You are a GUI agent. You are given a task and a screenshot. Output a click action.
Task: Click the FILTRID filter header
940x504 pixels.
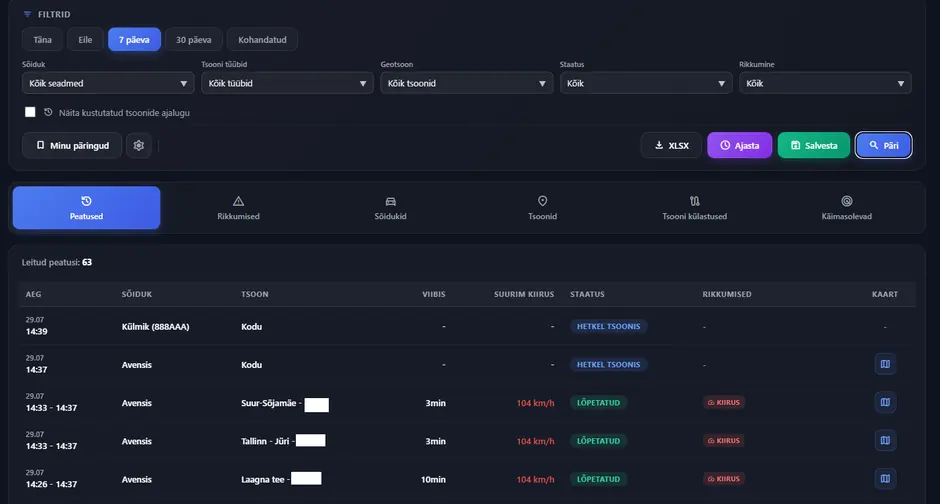47,14
